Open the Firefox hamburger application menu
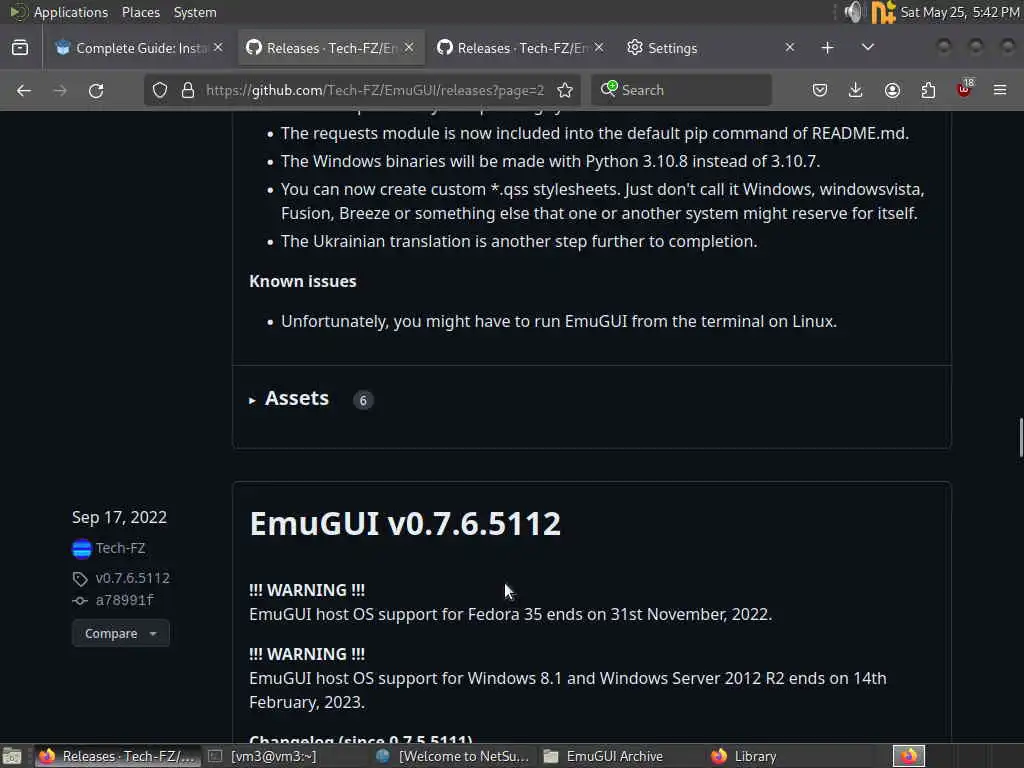 (1000, 90)
